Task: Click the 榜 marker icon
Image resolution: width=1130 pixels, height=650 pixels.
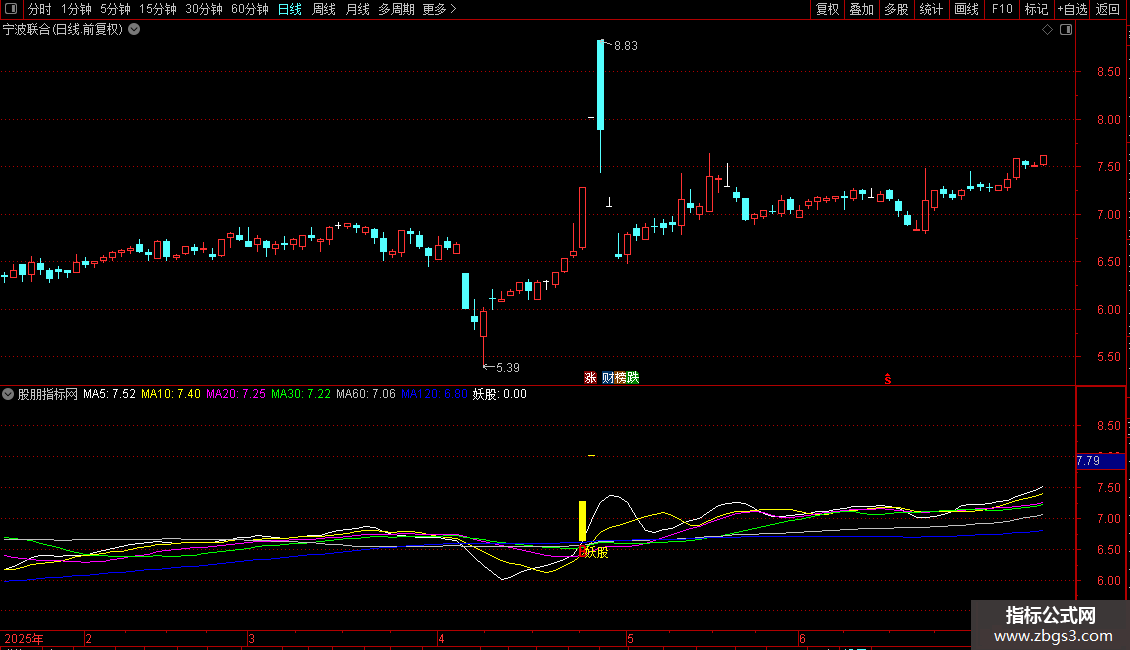Action: click(x=620, y=378)
